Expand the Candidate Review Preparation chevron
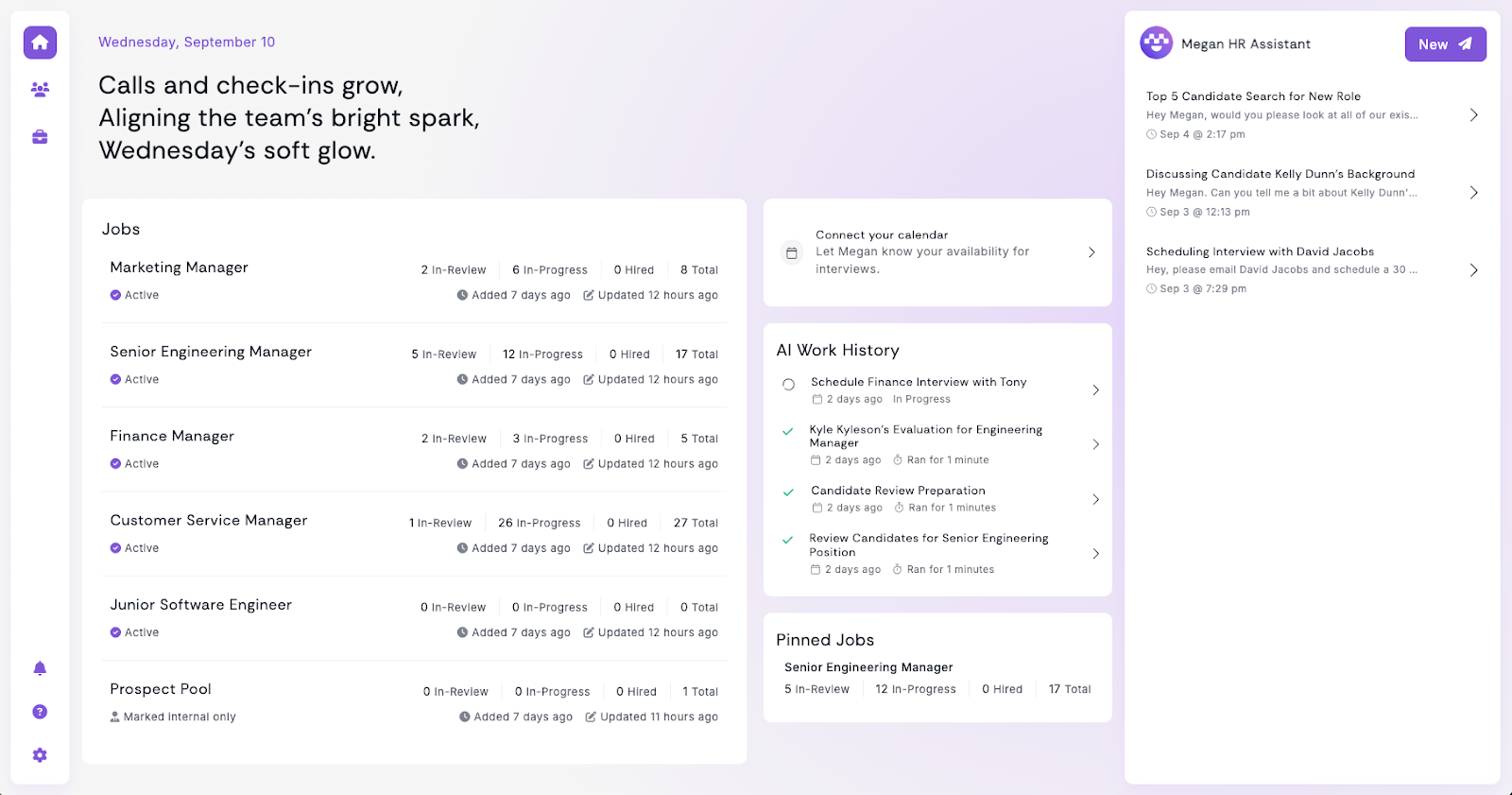The height and width of the screenshot is (795, 1512). (1095, 499)
